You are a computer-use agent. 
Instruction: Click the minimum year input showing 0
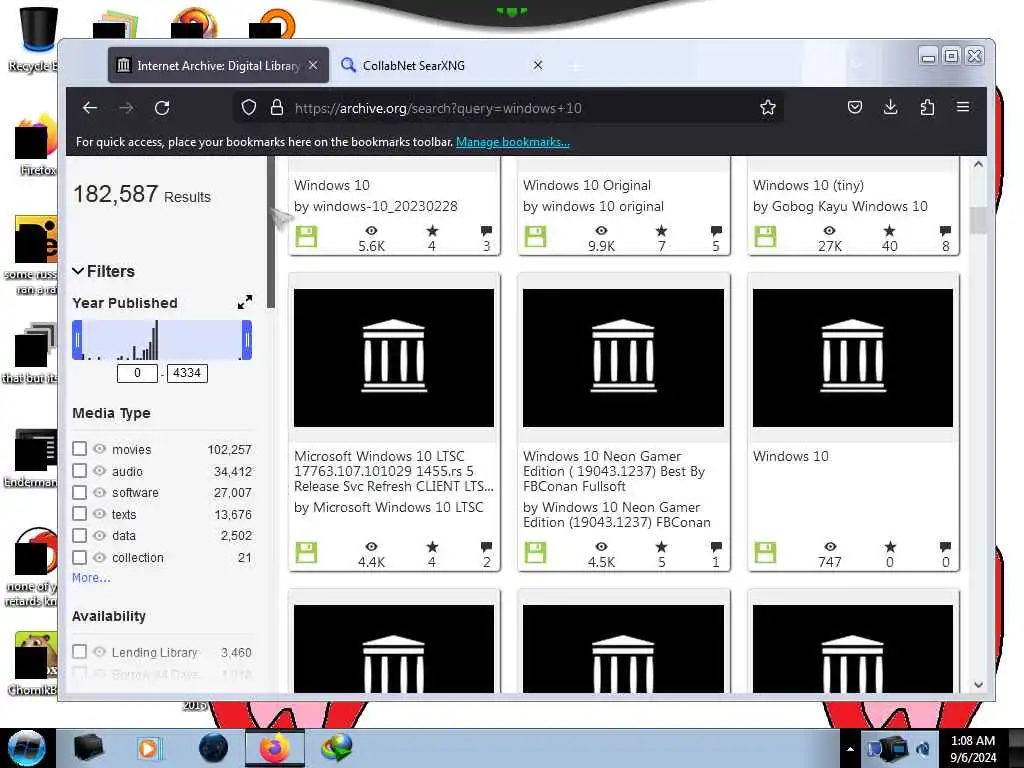137,373
